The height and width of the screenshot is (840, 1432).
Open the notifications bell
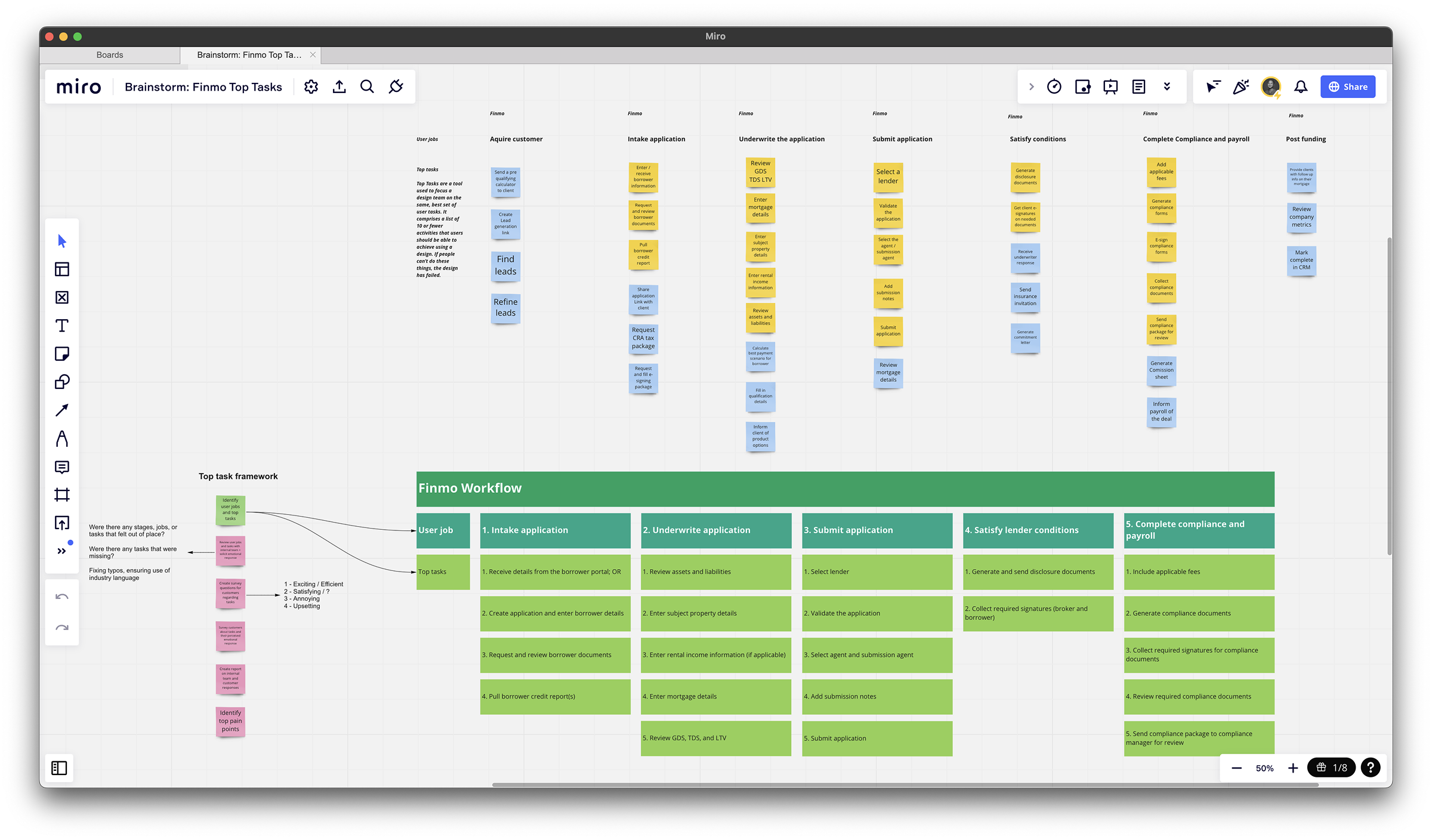[1301, 87]
